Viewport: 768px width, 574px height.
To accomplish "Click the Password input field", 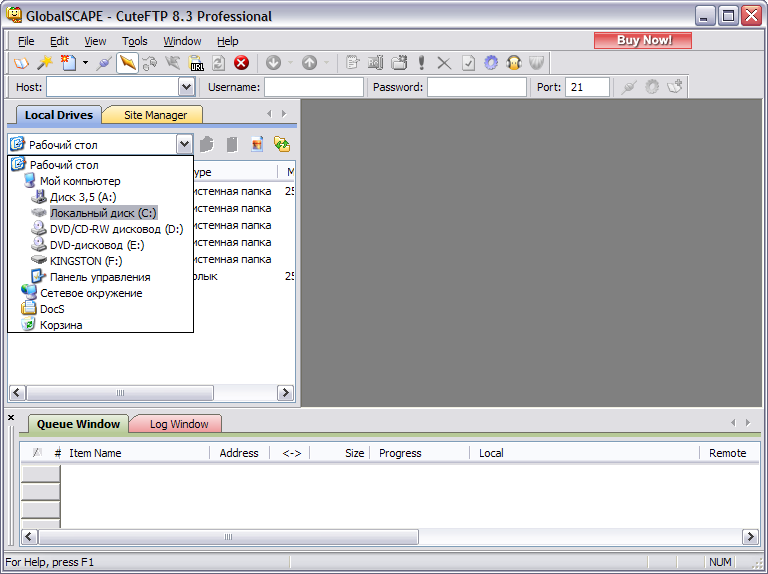I will tap(477, 87).
